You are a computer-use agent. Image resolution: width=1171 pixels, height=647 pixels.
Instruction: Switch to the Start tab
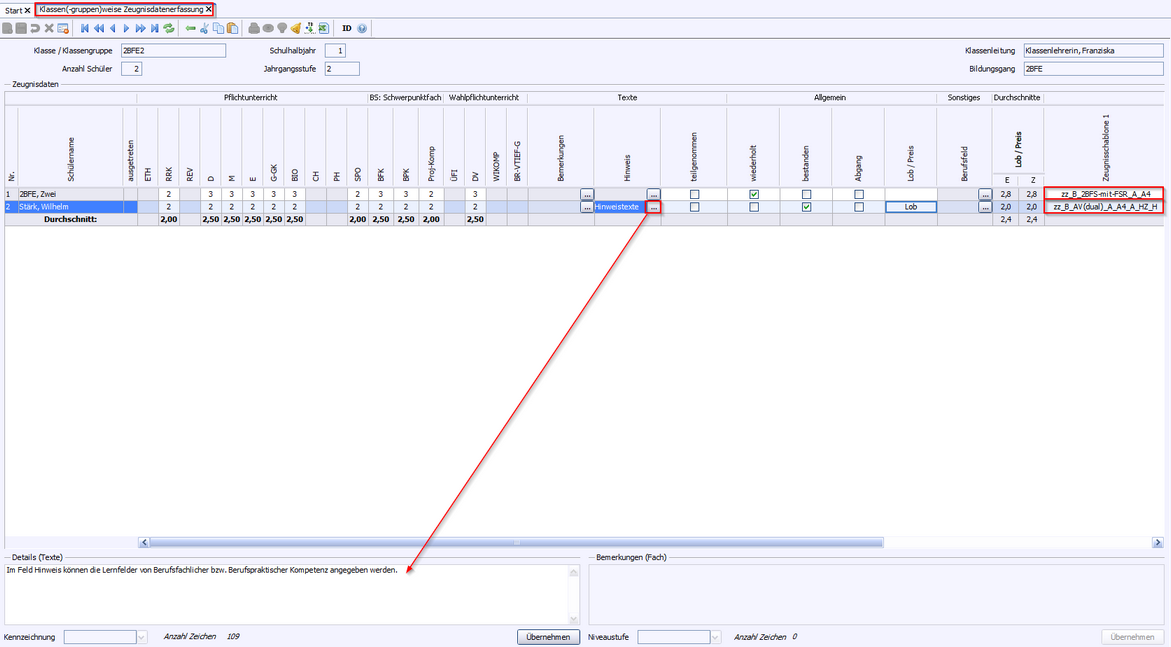(13, 10)
